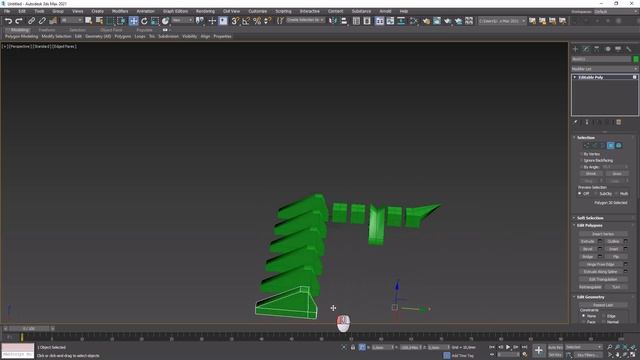
Task: Select the Off preview selection radio
Action: 580,193
